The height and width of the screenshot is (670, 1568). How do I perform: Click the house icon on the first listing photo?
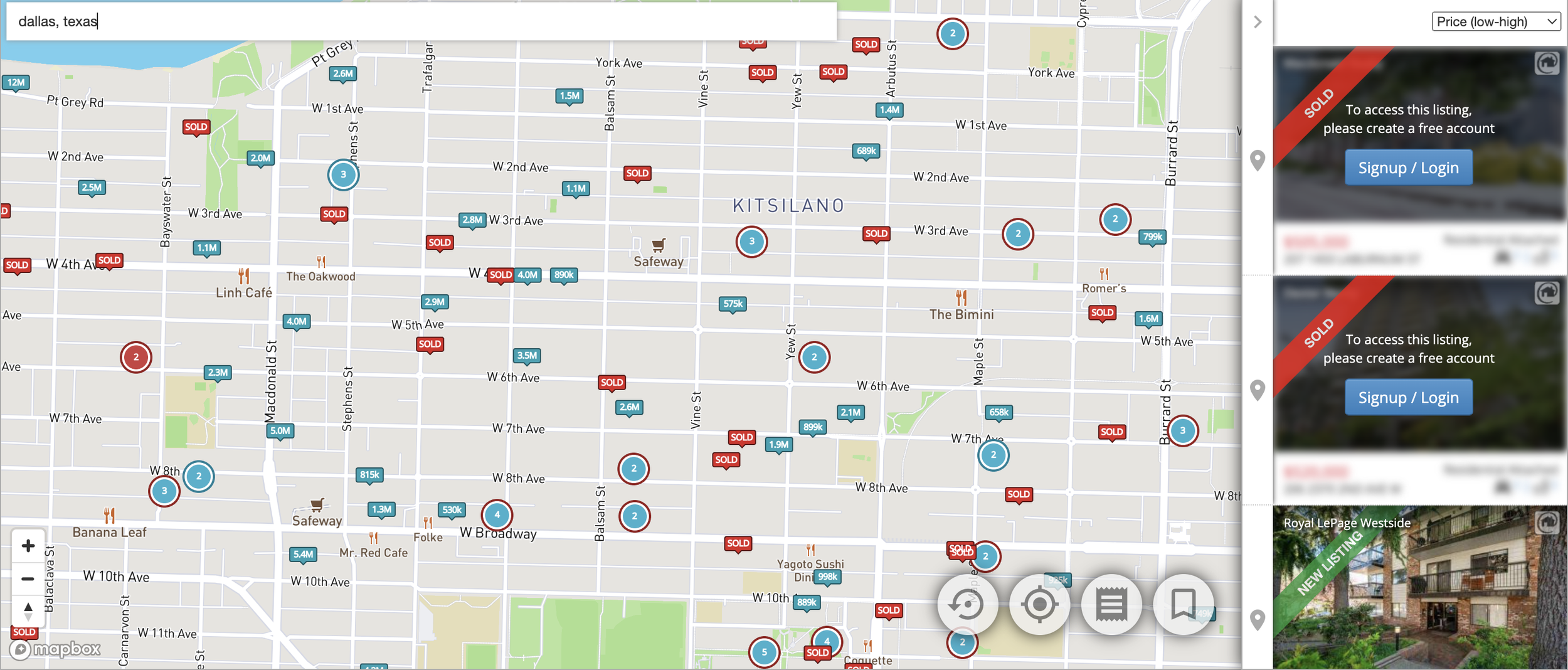coord(1547,63)
